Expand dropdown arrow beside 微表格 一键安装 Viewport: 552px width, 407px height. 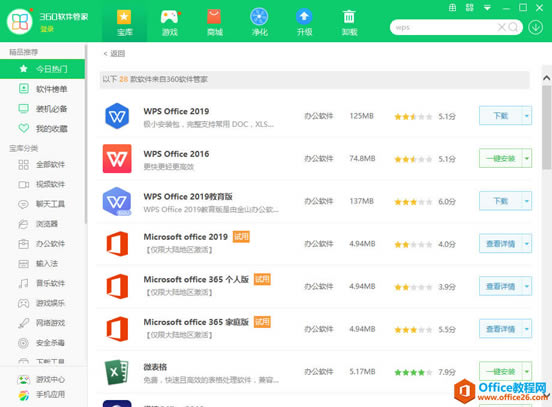(527, 371)
